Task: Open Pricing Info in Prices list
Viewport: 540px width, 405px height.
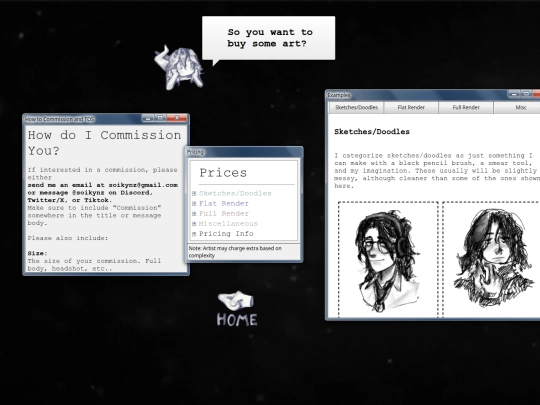Action: 226,233
